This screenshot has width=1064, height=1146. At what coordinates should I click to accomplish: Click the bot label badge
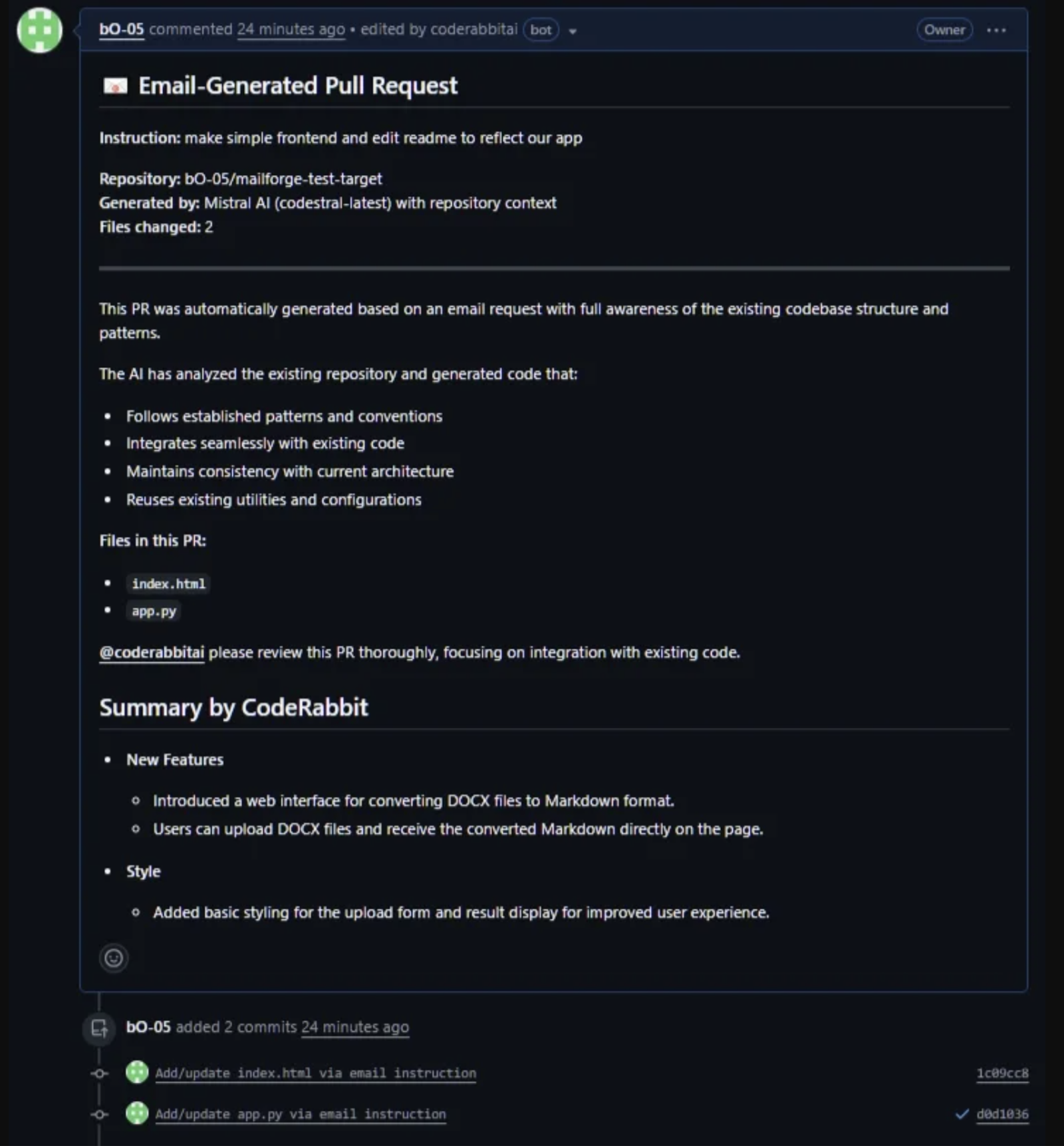point(541,30)
